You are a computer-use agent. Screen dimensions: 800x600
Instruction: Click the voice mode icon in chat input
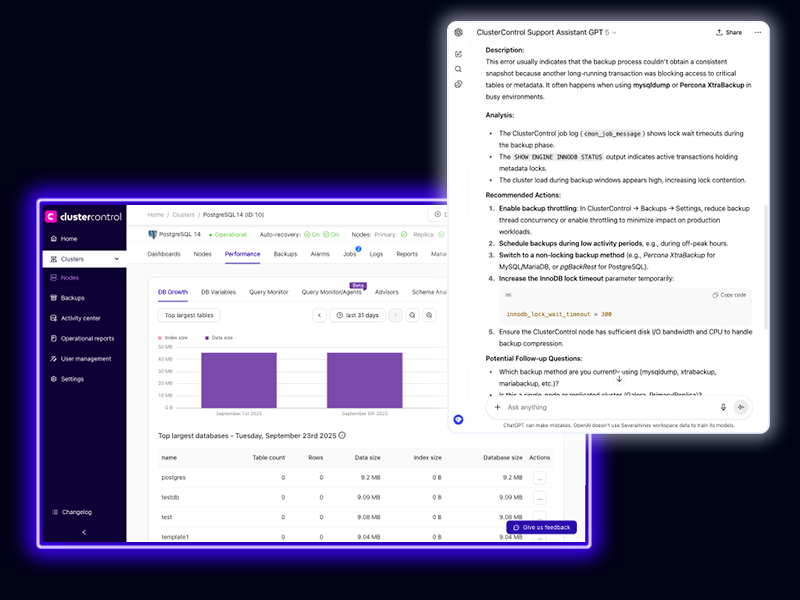[x=741, y=407]
